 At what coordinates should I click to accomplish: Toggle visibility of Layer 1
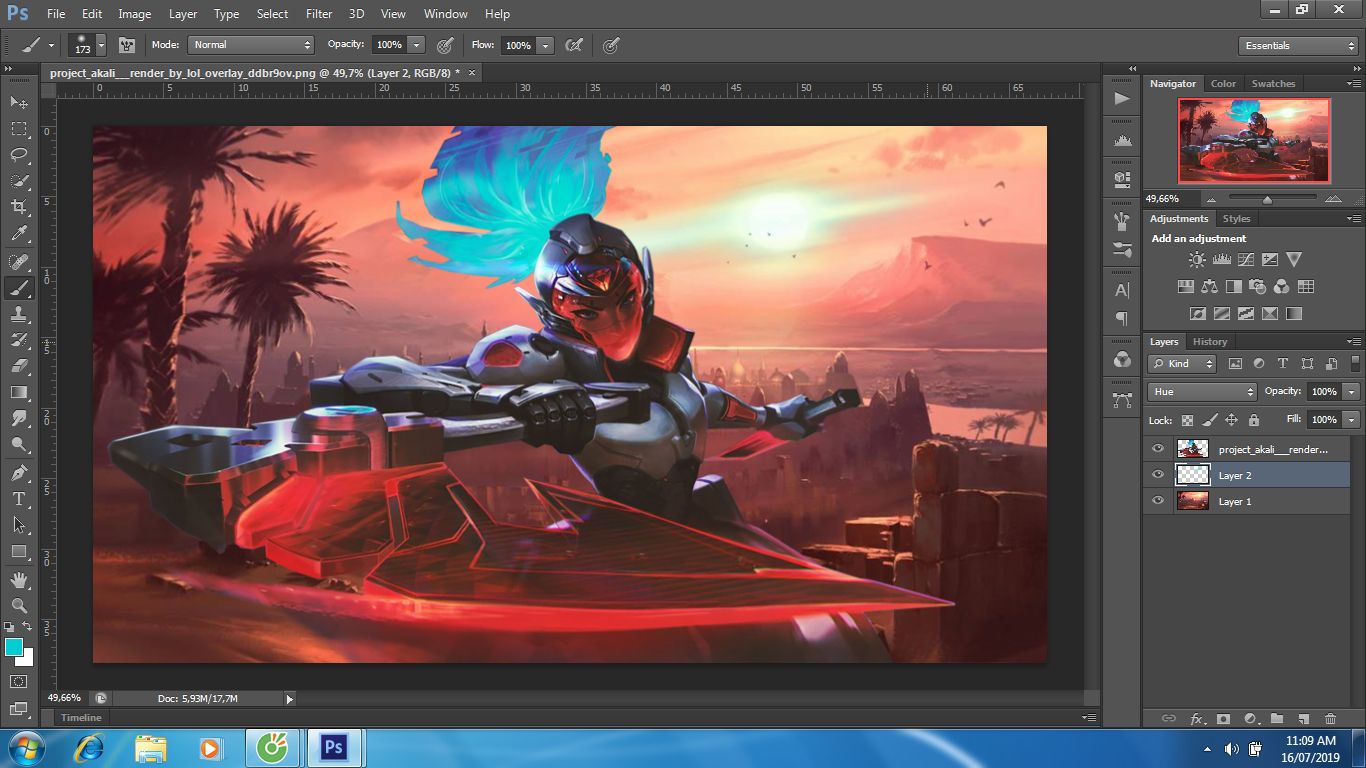pos(1158,501)
